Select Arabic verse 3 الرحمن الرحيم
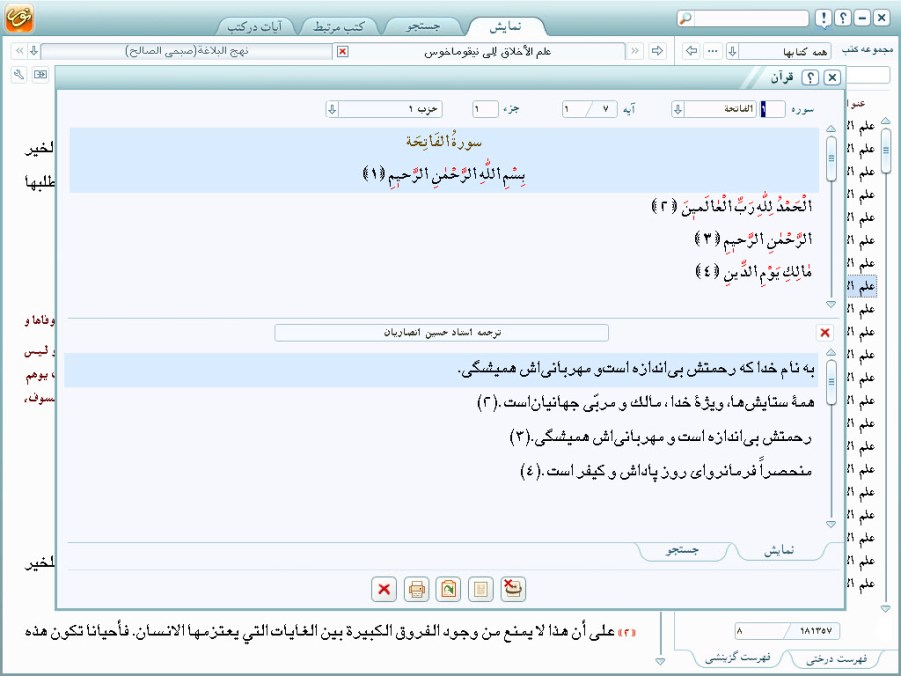The image size is (901, 676). click(754, 239)
